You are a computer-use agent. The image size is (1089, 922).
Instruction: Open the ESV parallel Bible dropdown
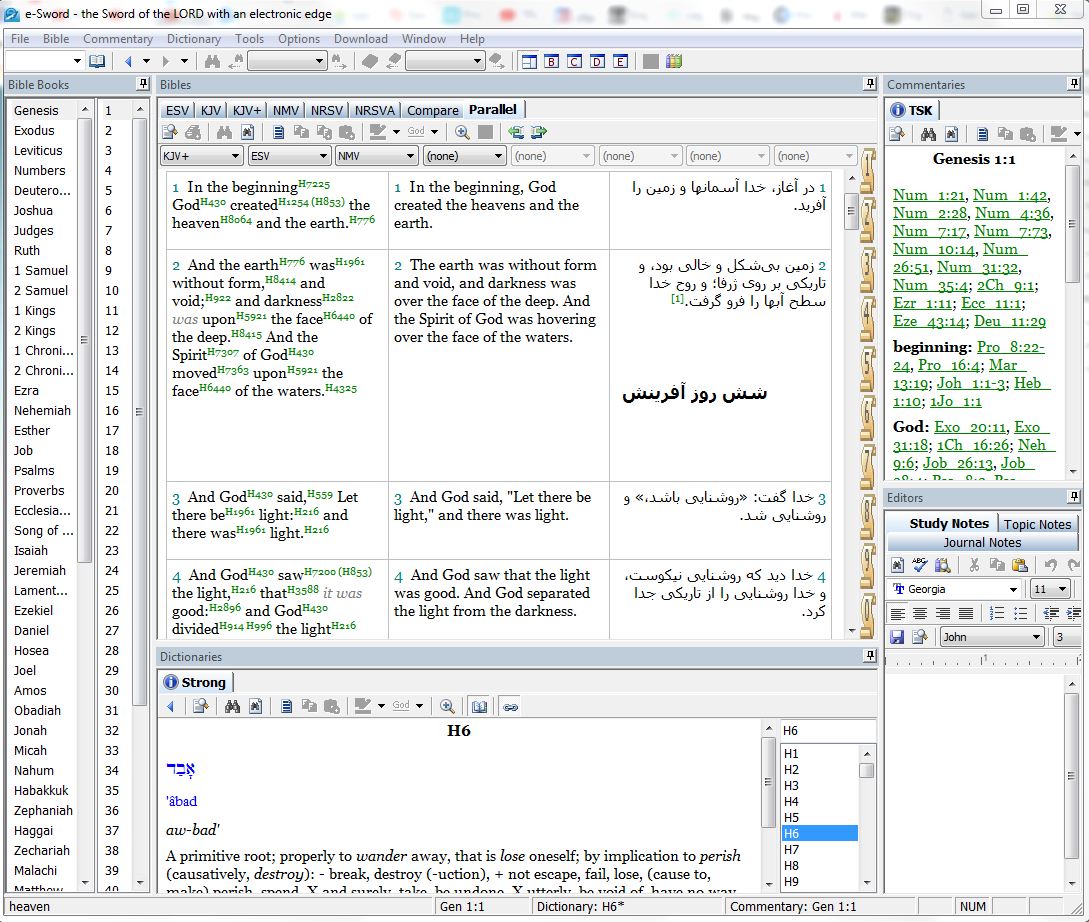pyautogui.click(x=289, y=156)
